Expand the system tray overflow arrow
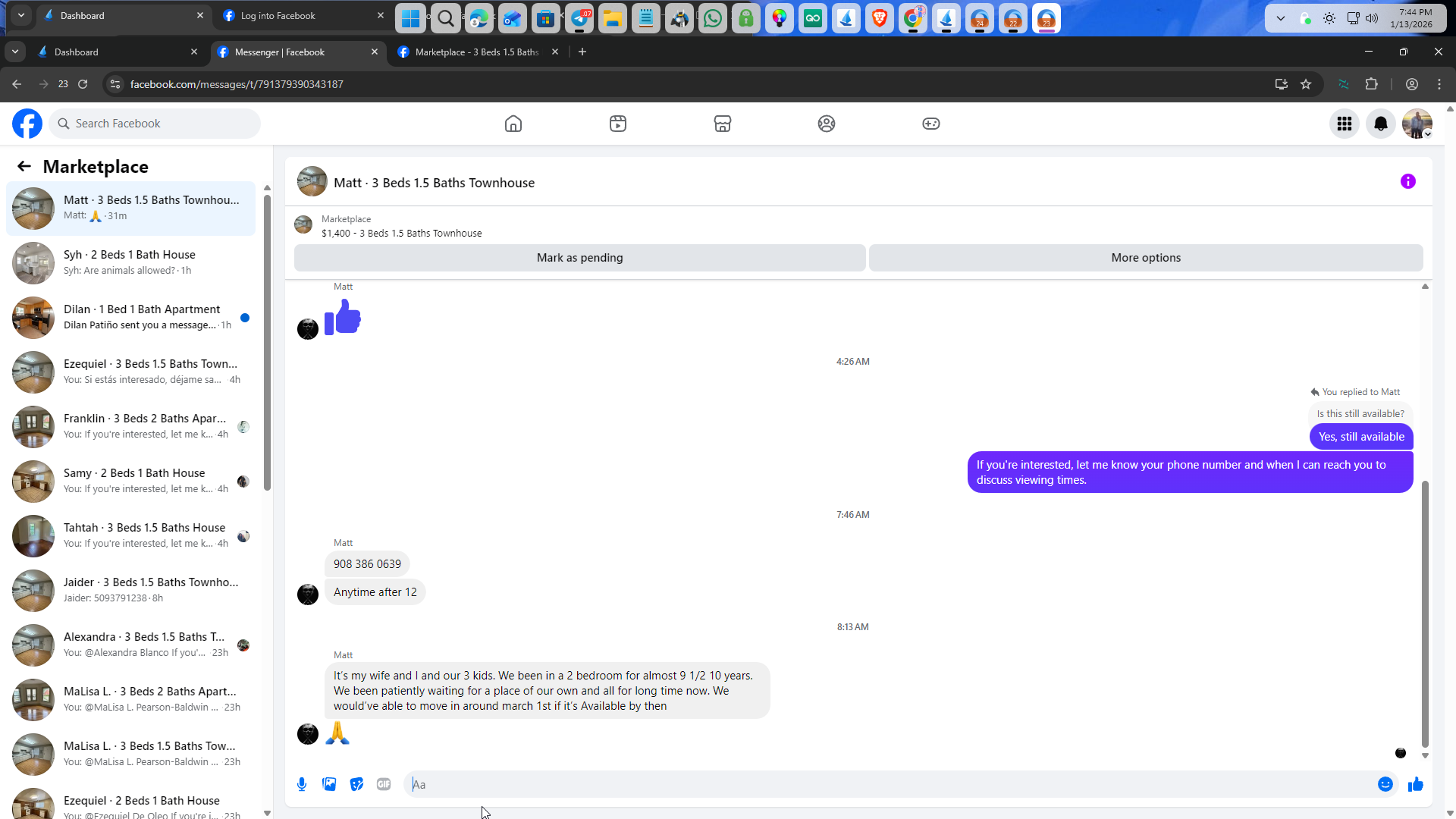This screenshot has height=819, width=1456. coord(1280,18)
